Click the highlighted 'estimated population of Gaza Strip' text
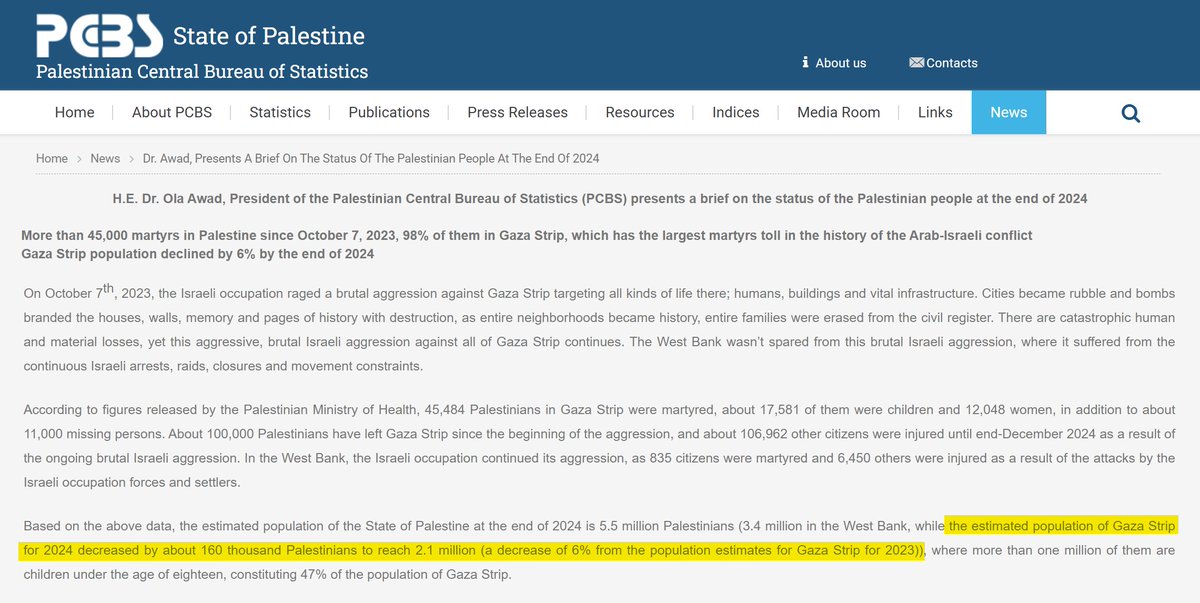The width and height of the screenshot is (1200, 603). tap(599, 538)
